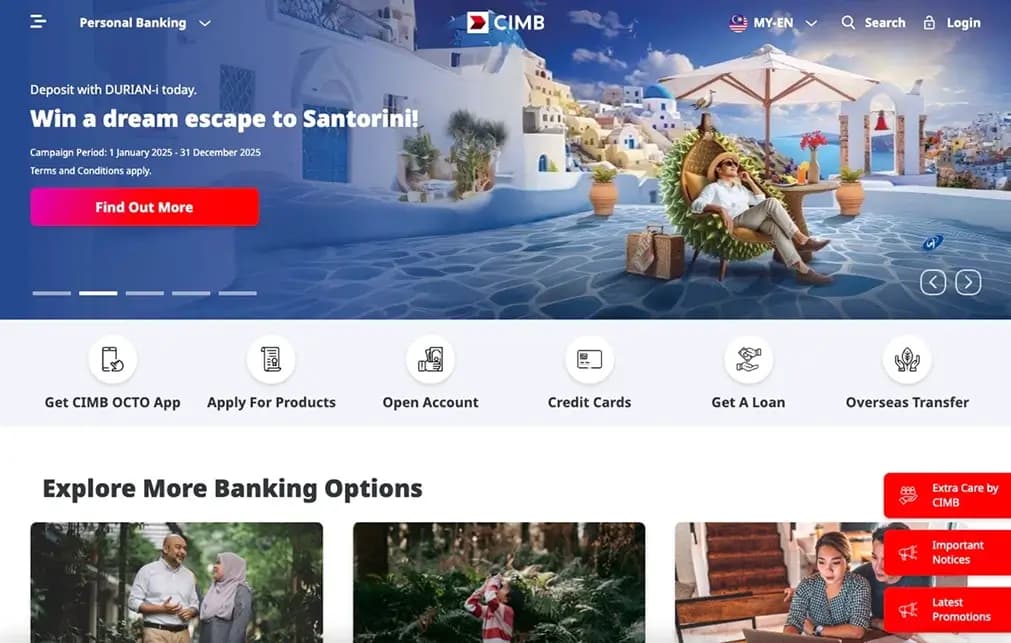Go to the next banner slide arrow
Viewport: 1011px width, 643px height.
[968, 282]
